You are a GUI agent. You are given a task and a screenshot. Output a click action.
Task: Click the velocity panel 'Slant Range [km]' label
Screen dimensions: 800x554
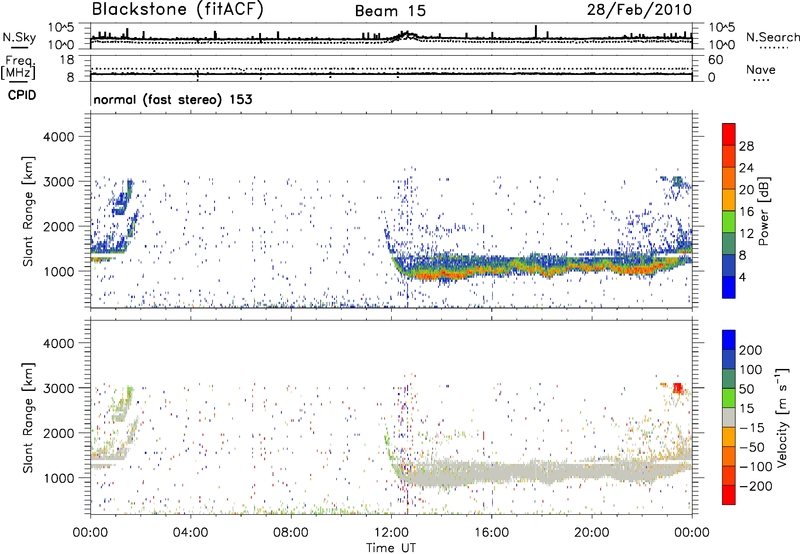click(28, 418)
